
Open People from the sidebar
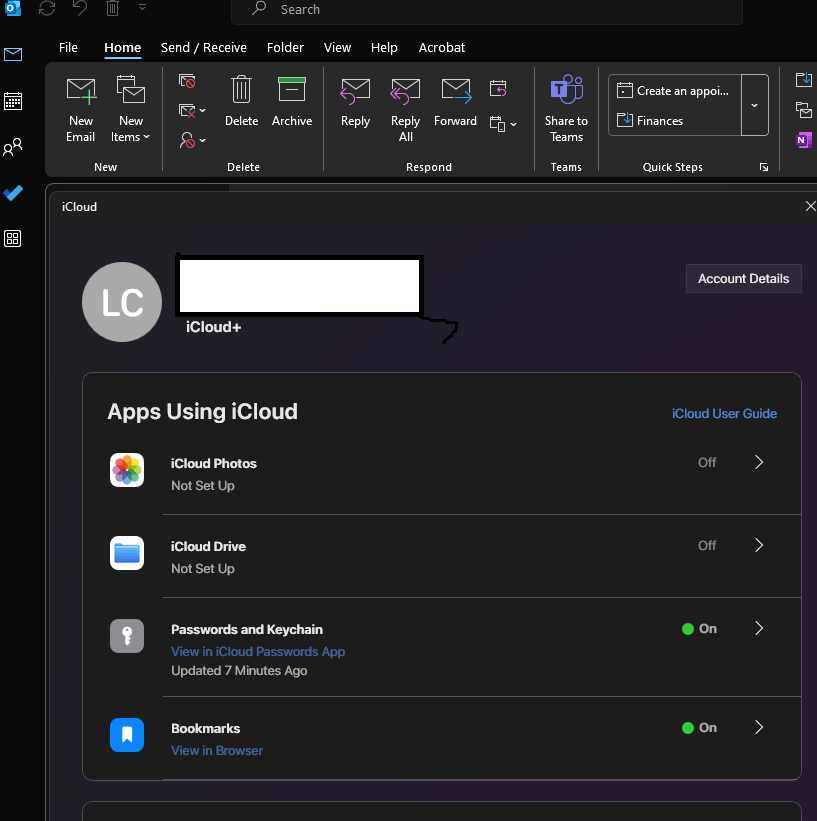(13, 147)
